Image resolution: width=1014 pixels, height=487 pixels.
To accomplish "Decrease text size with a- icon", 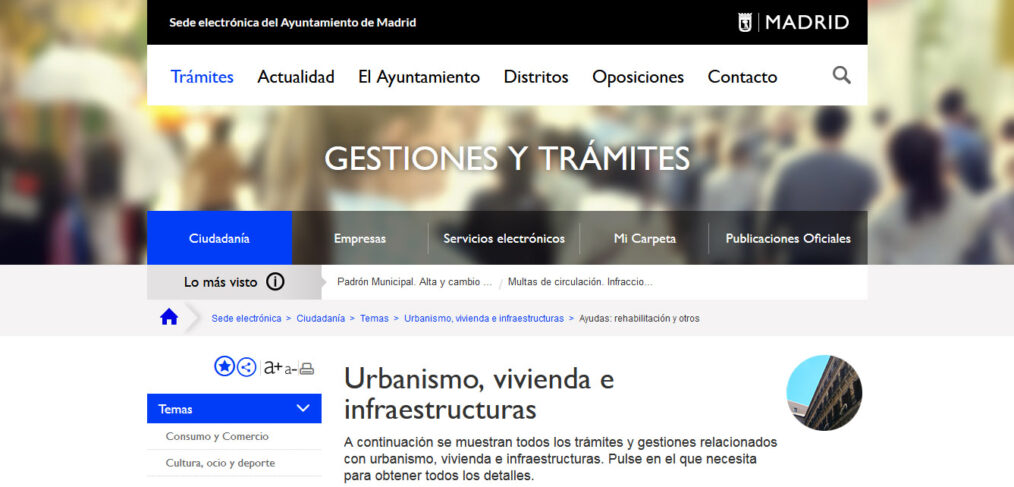I will click(x=290, y=369).
